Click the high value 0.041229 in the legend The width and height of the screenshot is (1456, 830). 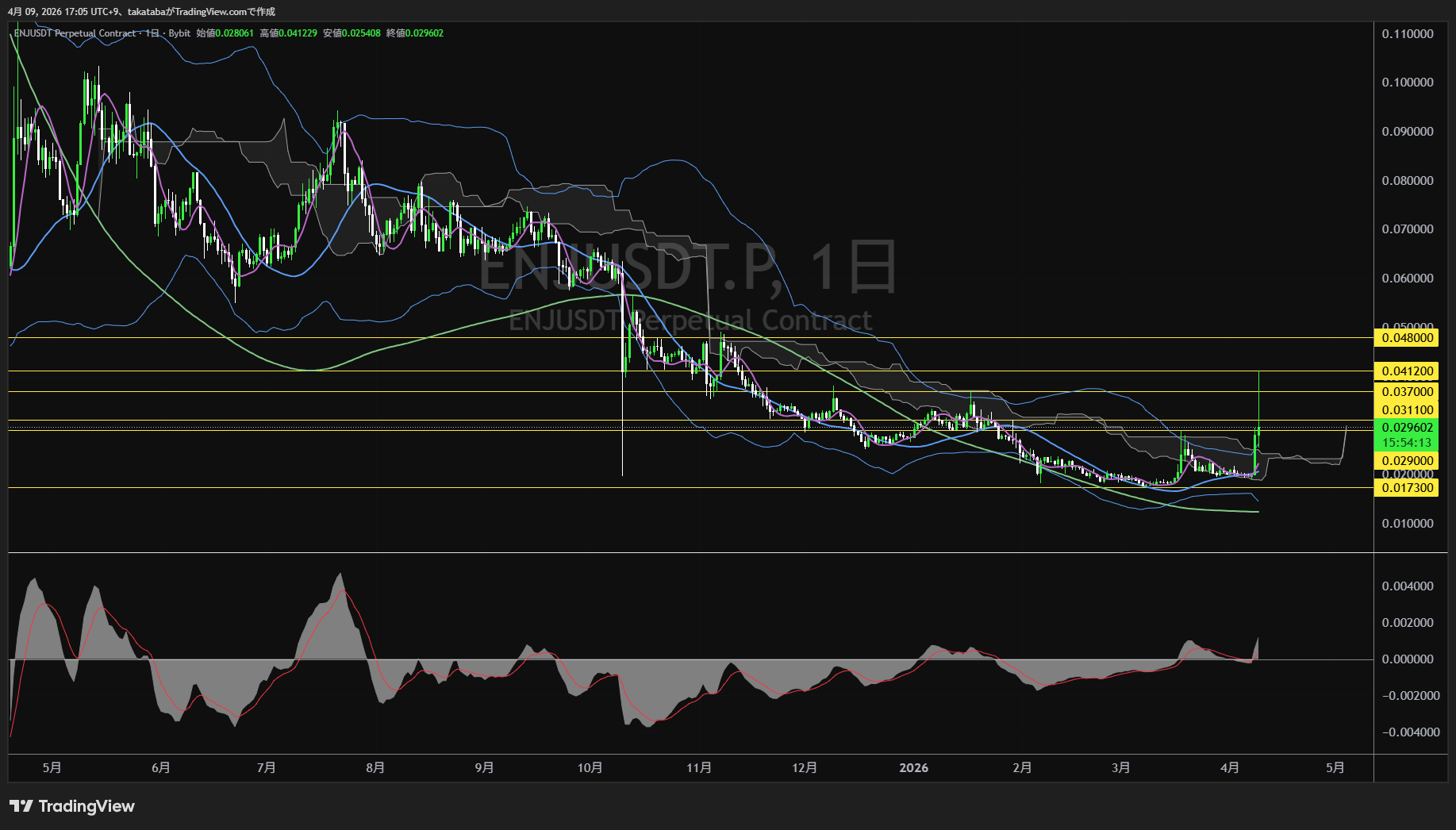pyautogui.click(x=298, y=33)
